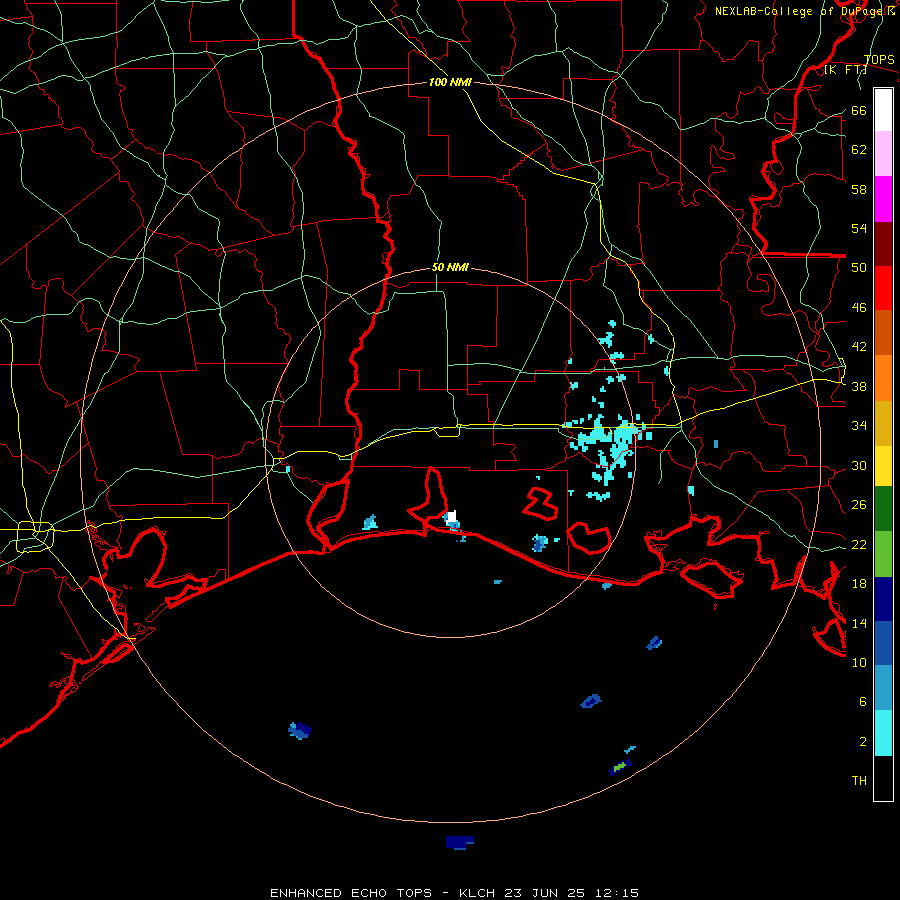The width and height of the screenshot is (900, 900).
Task: Click the 100 NMI range ring label
Action: coord(450,82)
